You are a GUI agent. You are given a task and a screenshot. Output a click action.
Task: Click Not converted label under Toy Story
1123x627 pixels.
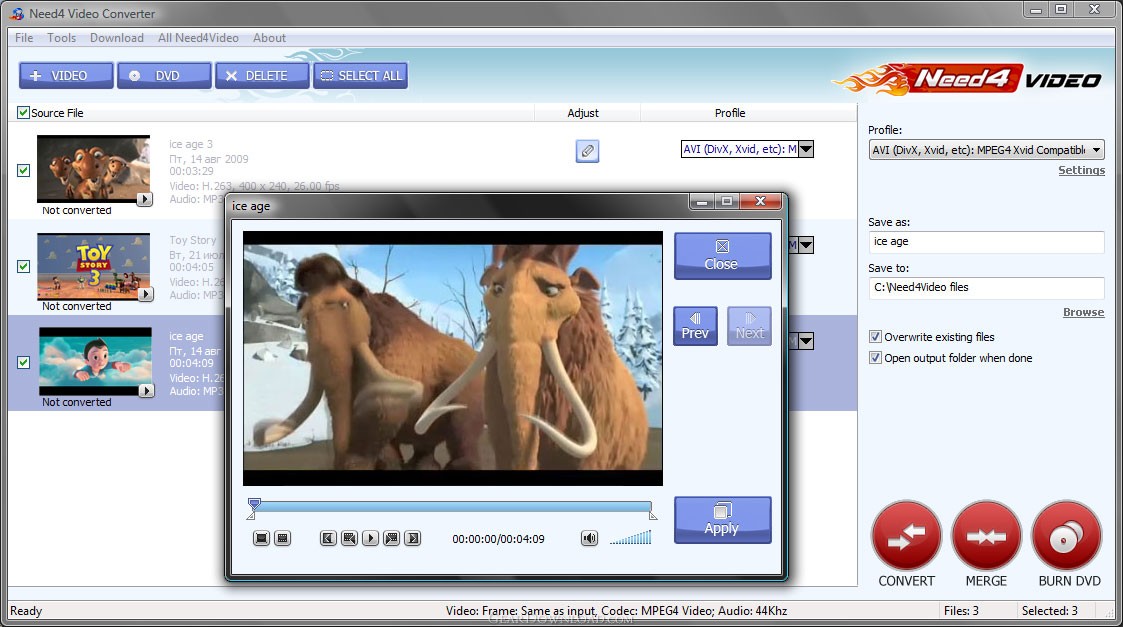[77, 306]
